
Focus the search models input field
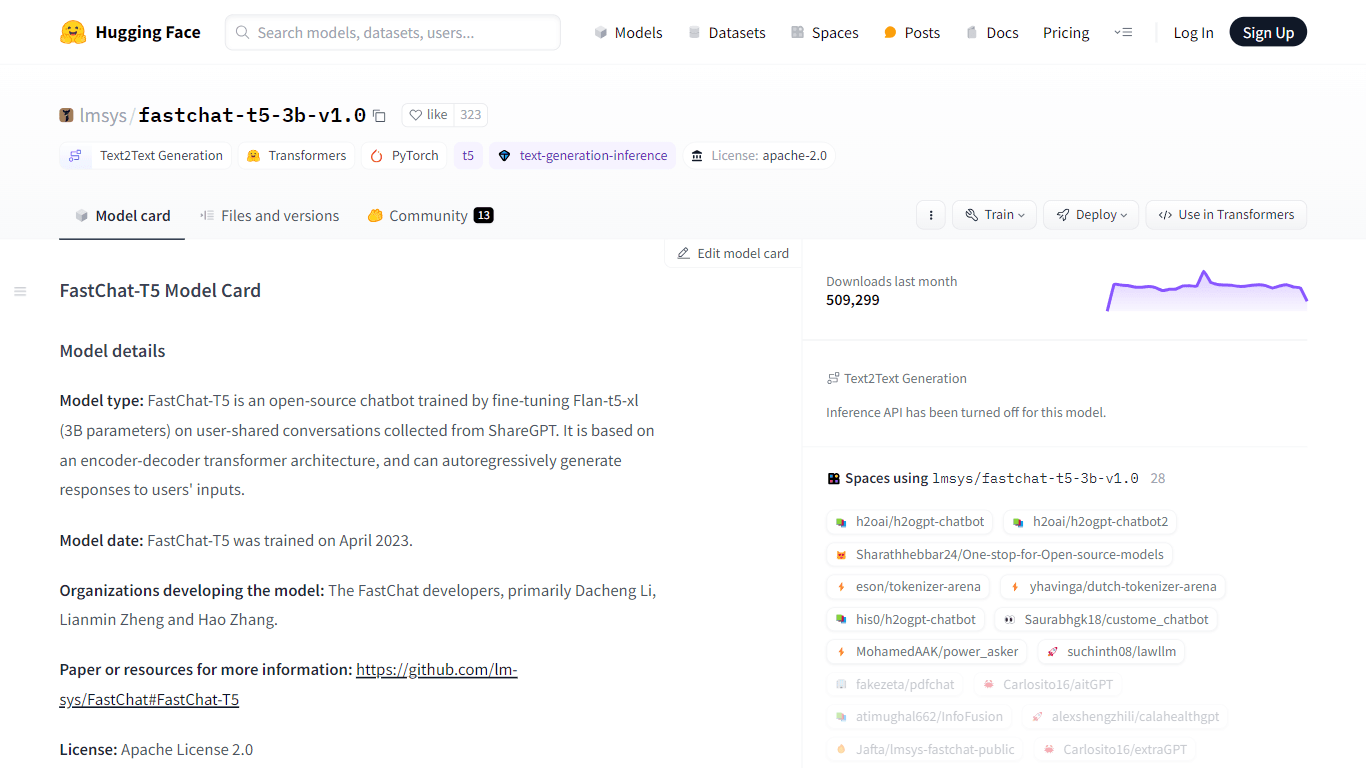(393, 33)
